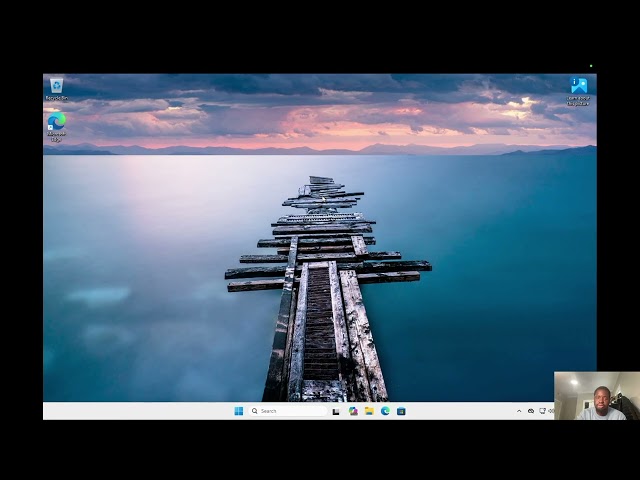Click the taskbar Search box
This screenshot has height=480, width=640.
point(288,411)
